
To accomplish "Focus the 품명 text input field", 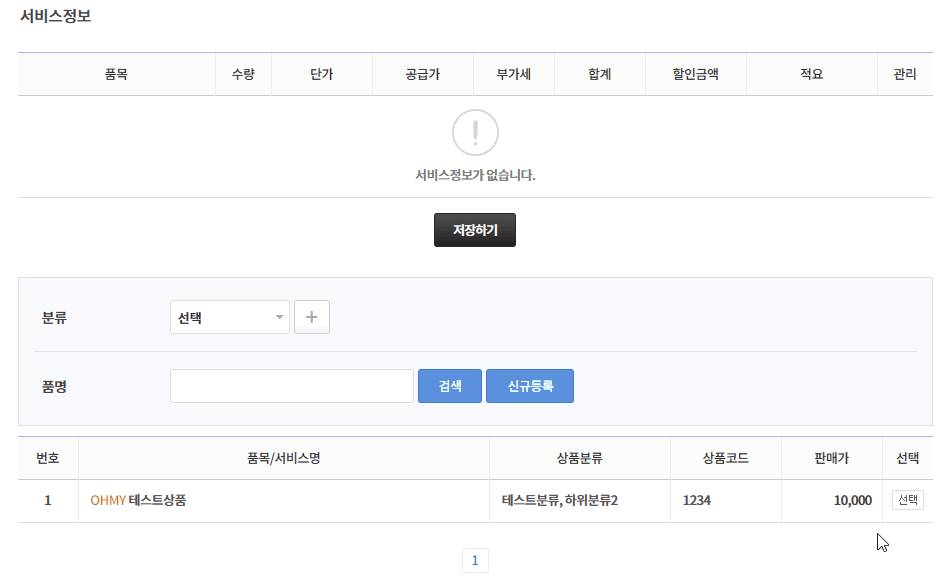I will [x=291, y=386].
